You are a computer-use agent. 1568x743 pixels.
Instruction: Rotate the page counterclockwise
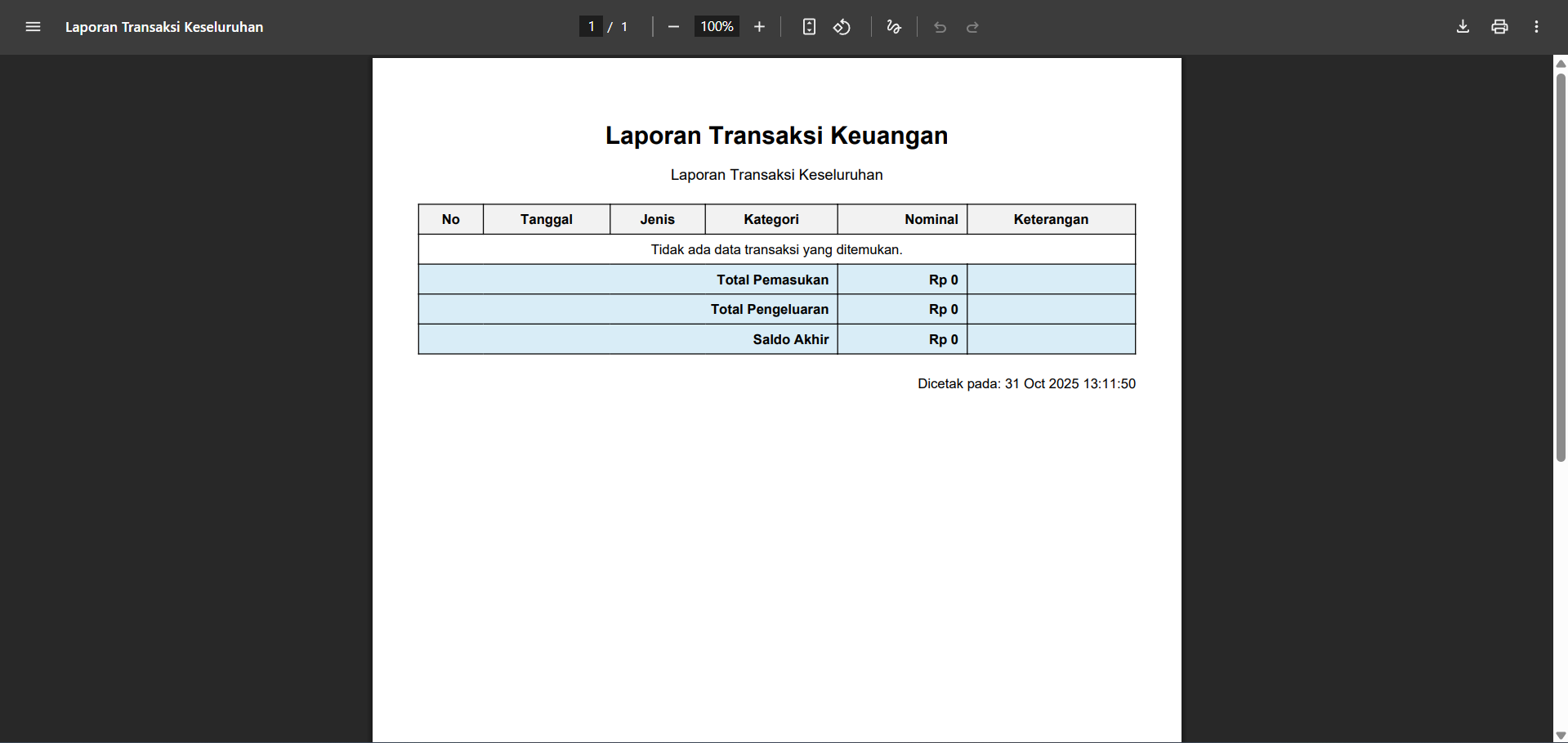click(842, 27)
